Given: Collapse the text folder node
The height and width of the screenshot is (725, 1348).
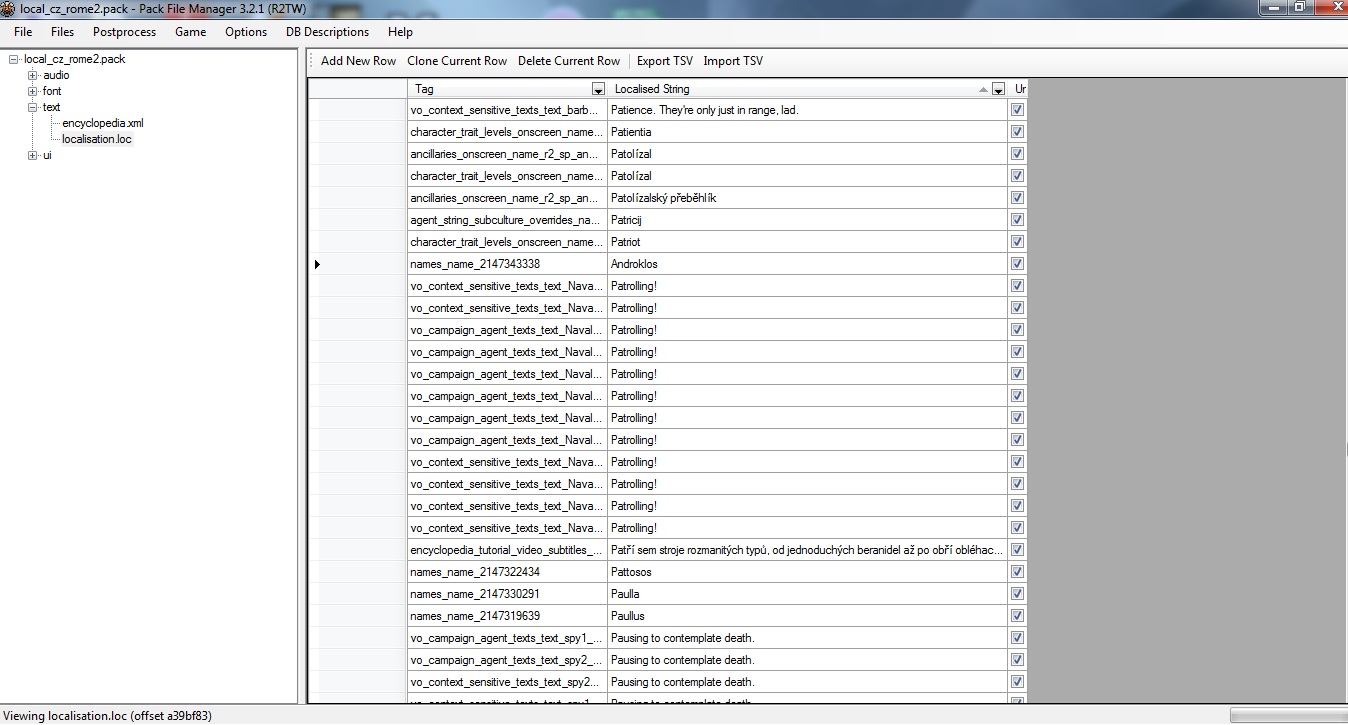Looking at the screenshot, I should [x=32, y=107].
